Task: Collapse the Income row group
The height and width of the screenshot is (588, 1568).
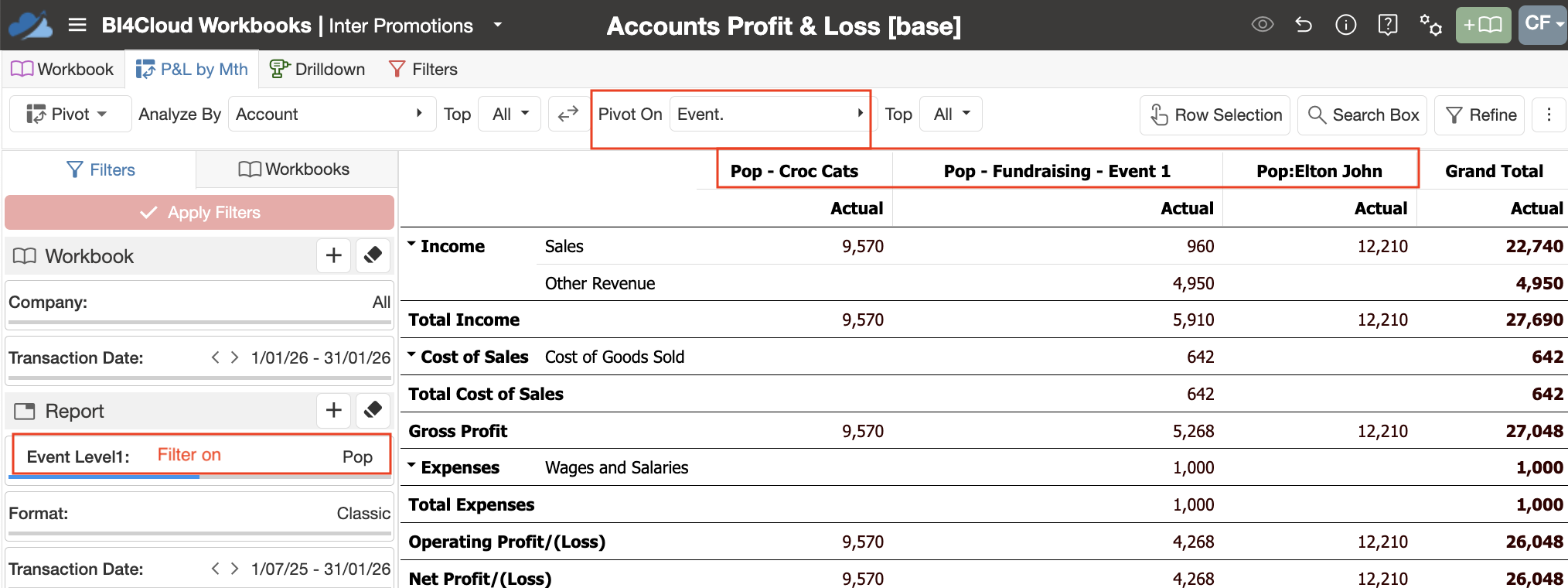Action: pos(412,244)
